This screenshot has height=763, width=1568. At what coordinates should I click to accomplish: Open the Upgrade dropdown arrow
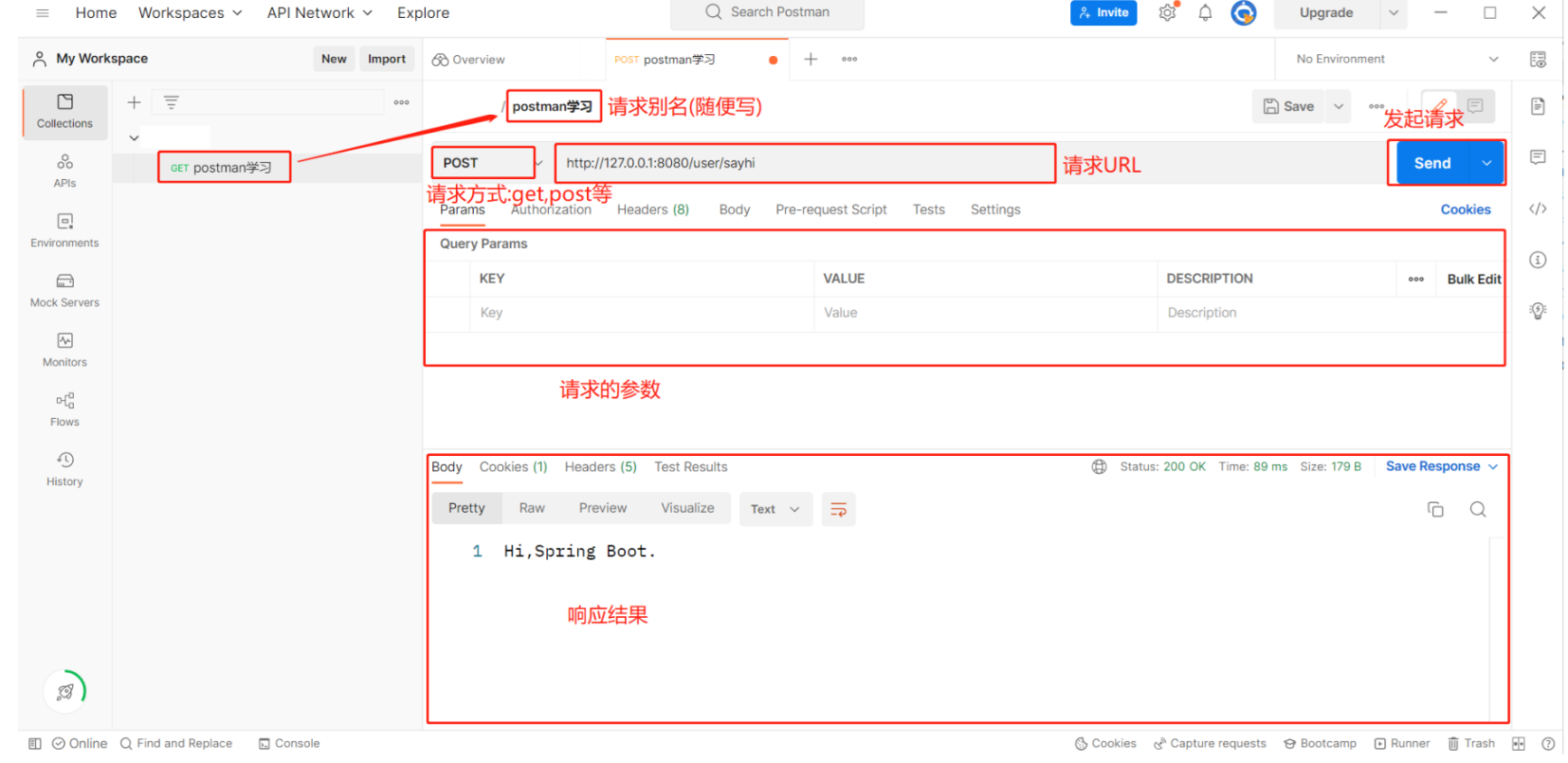(1393, 12)
